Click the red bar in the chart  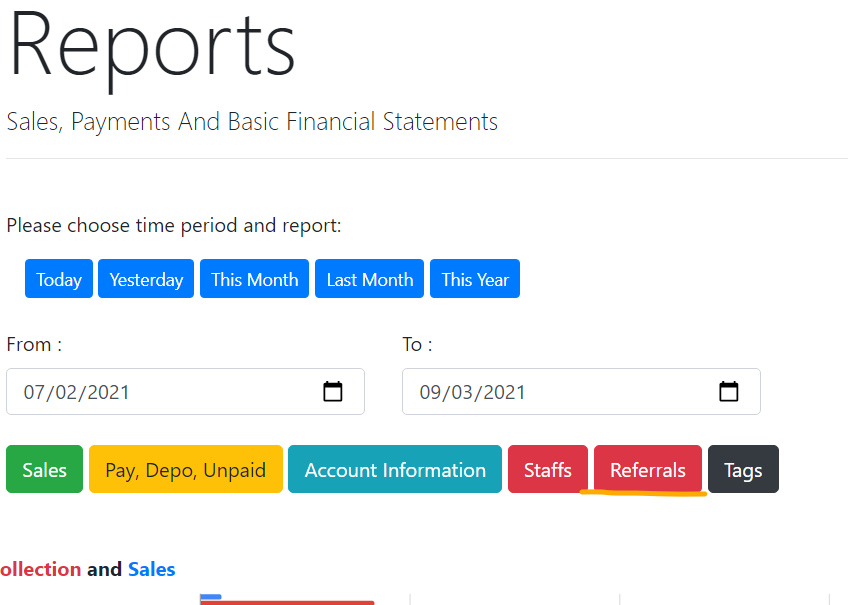[x=287, y=603]
